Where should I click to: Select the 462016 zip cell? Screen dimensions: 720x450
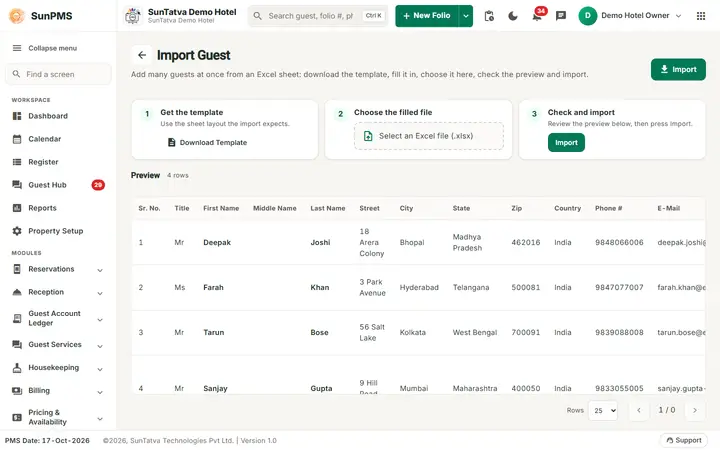click(x=525, y=242)
